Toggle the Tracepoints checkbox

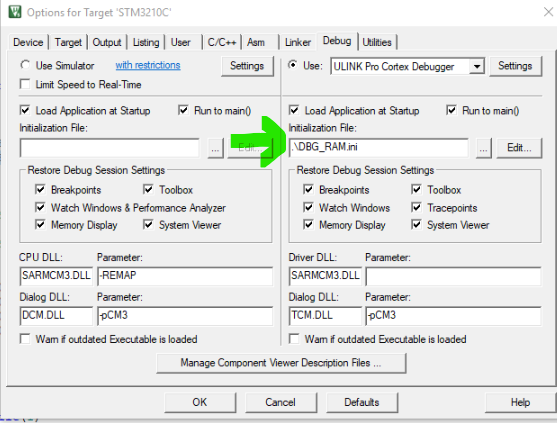(416, 207)
